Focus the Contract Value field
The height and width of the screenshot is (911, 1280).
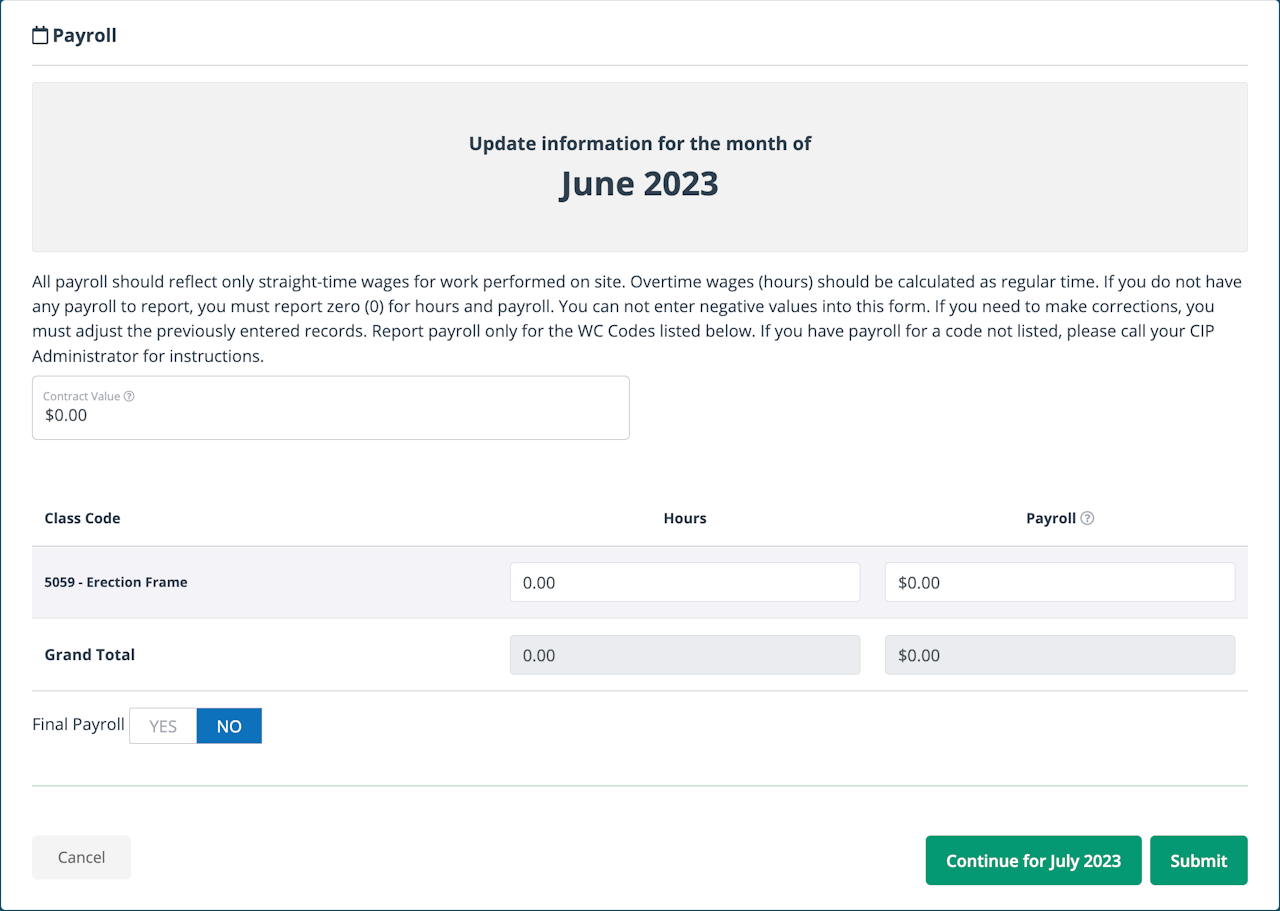click(331, 415)
